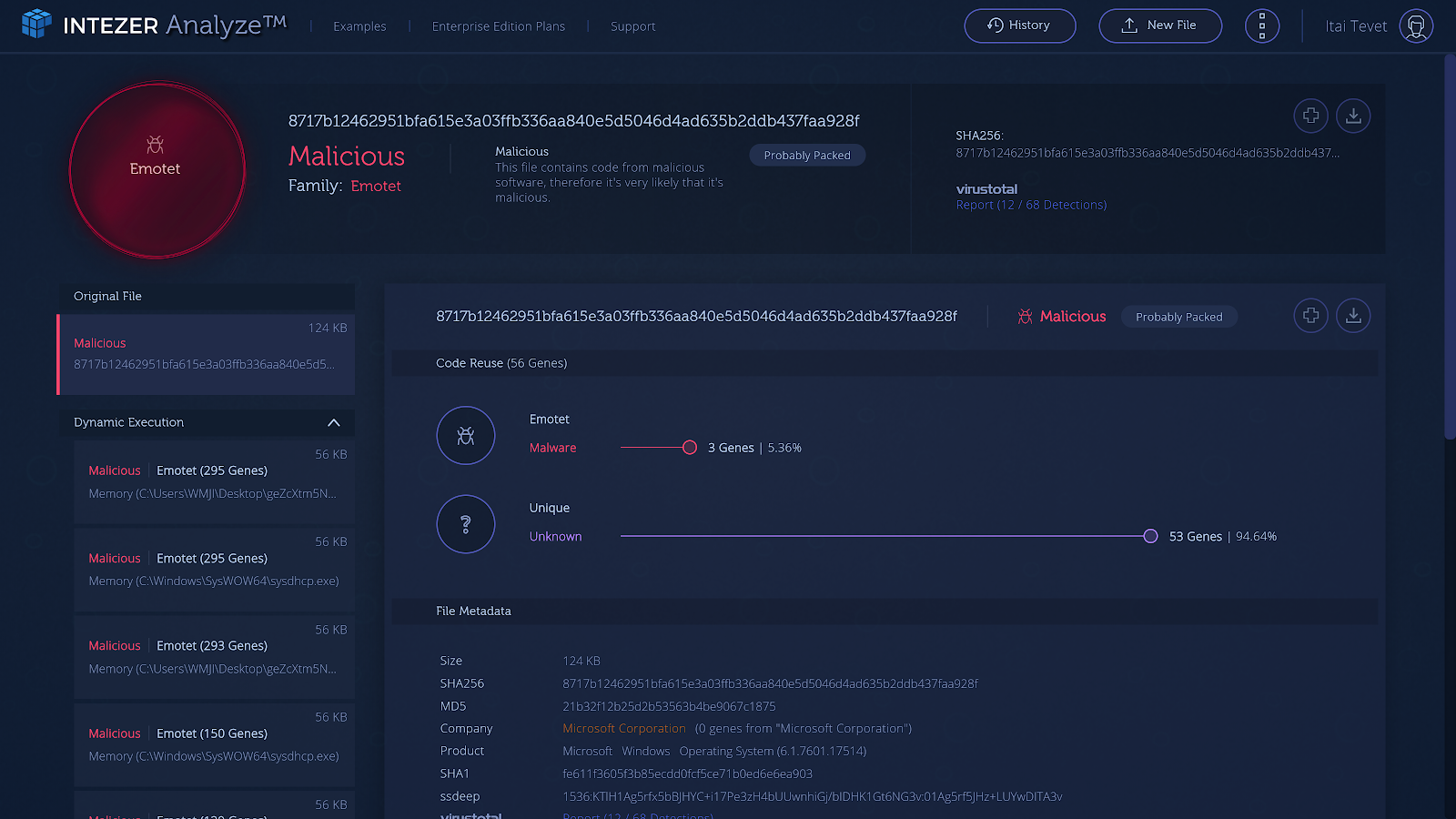The image size is (1456, 819).
Task: Select the Original File malicious entry
Action: (x=206, y=354)
